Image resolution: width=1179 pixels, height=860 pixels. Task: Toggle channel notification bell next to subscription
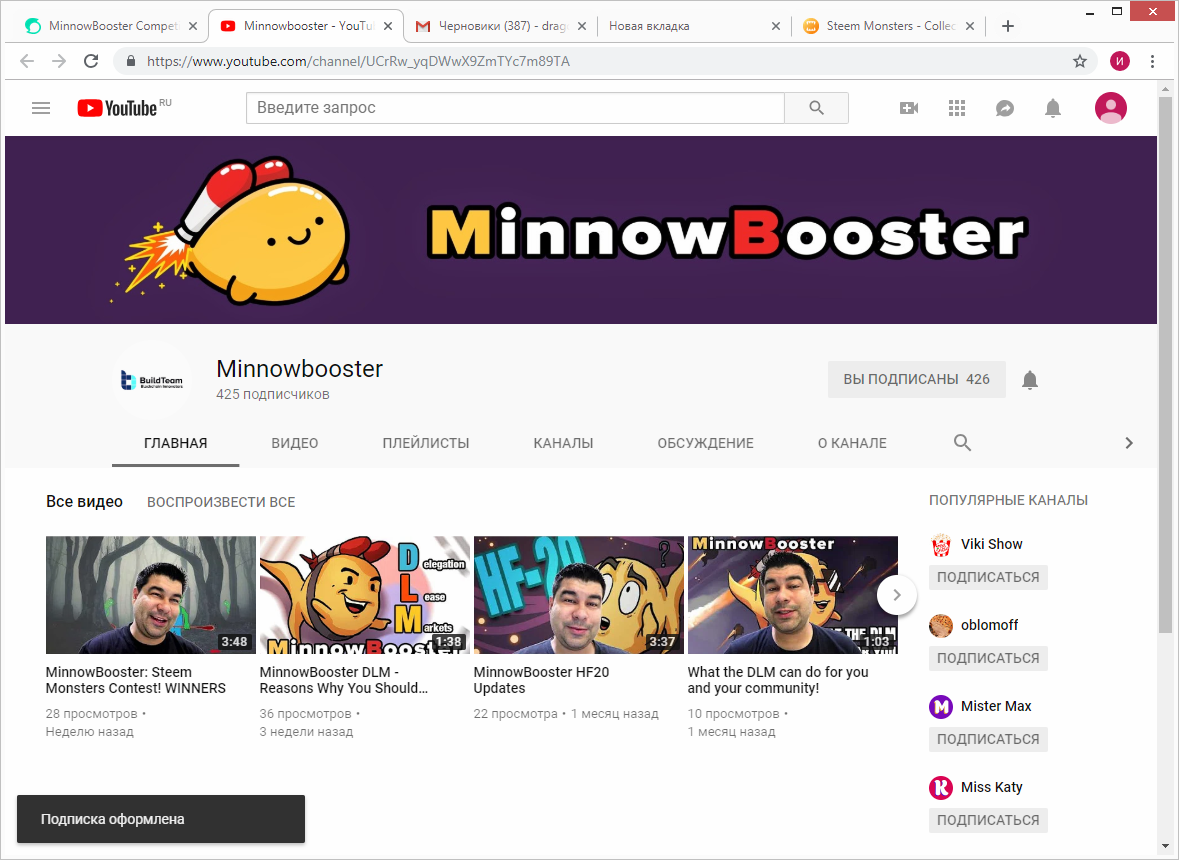point(1030,380)
